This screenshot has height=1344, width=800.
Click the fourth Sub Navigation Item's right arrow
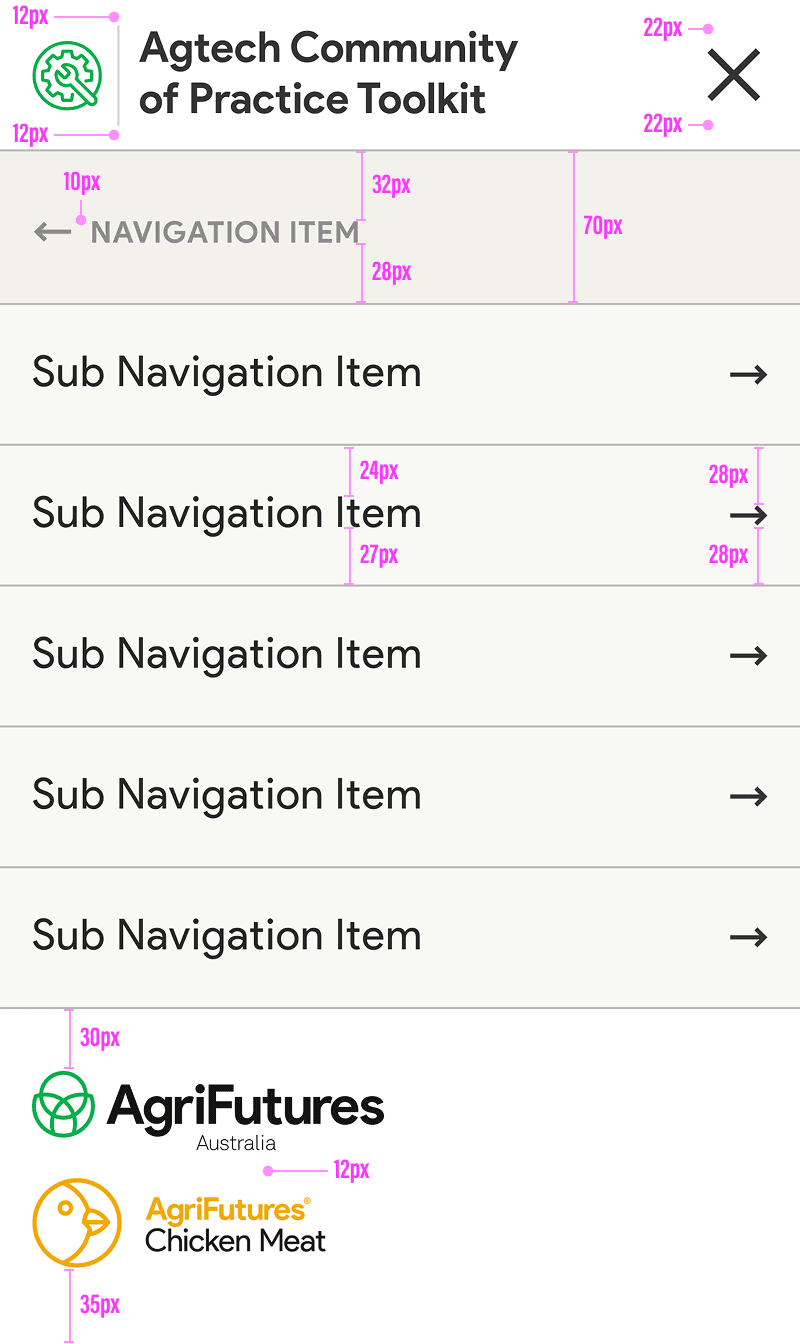748,797
